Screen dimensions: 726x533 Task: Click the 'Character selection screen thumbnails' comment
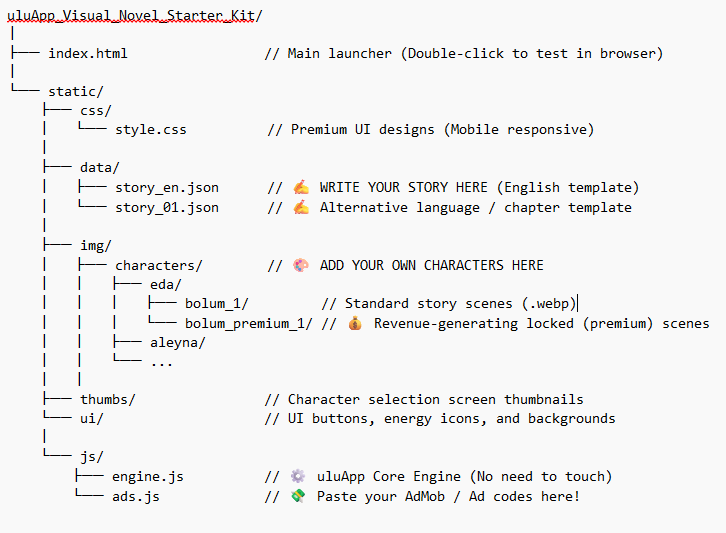424,400
